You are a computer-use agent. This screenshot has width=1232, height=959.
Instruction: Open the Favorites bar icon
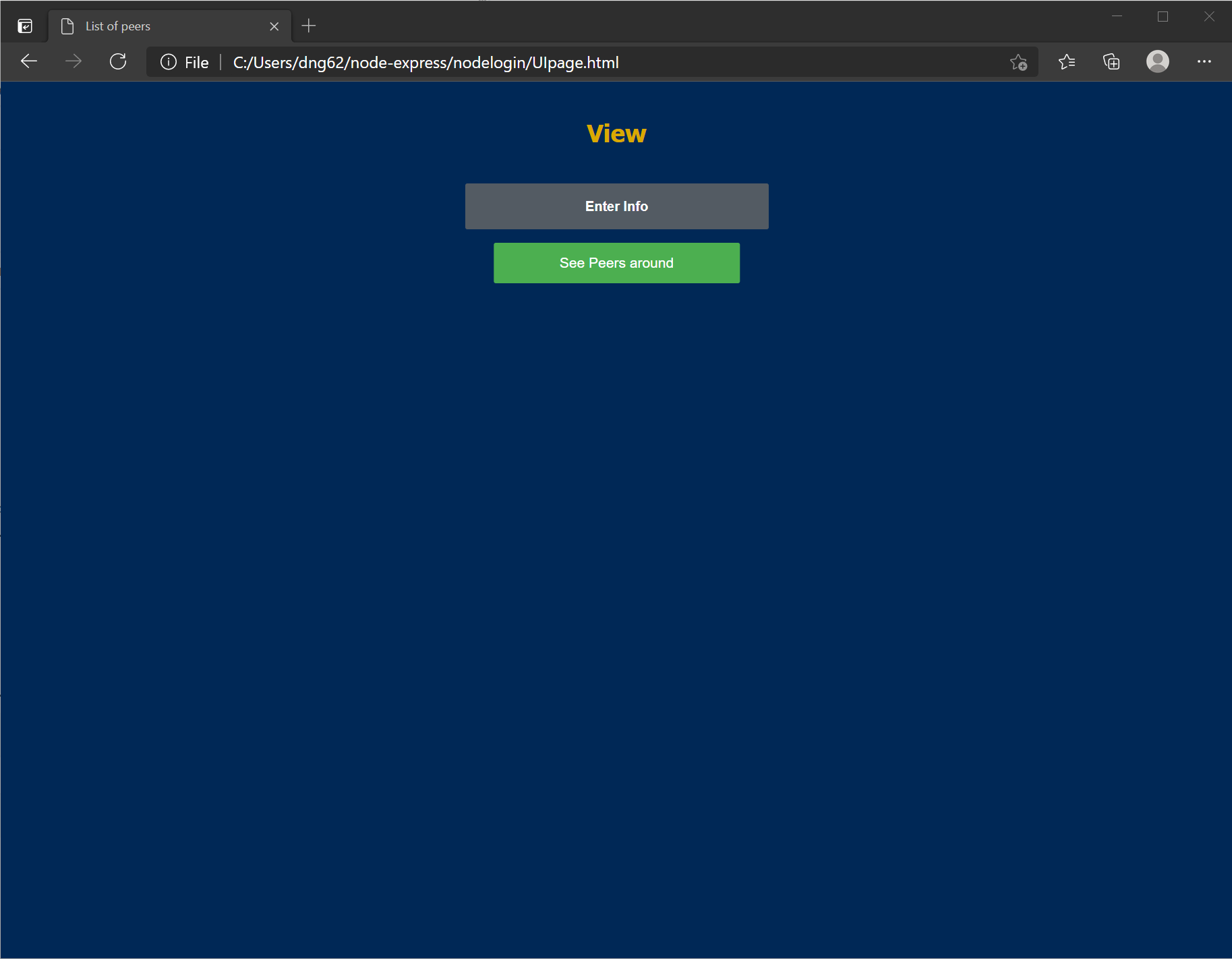[1067, 62]
